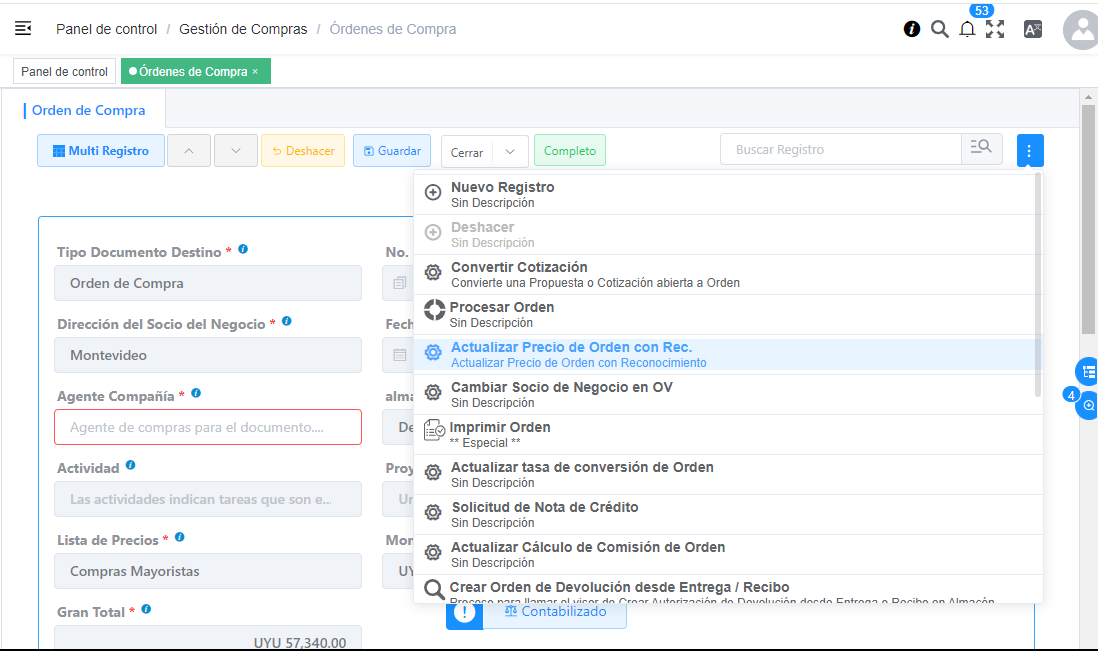Open the user profile avatar
The image size is (1098, 651).
coord(1081,30)
